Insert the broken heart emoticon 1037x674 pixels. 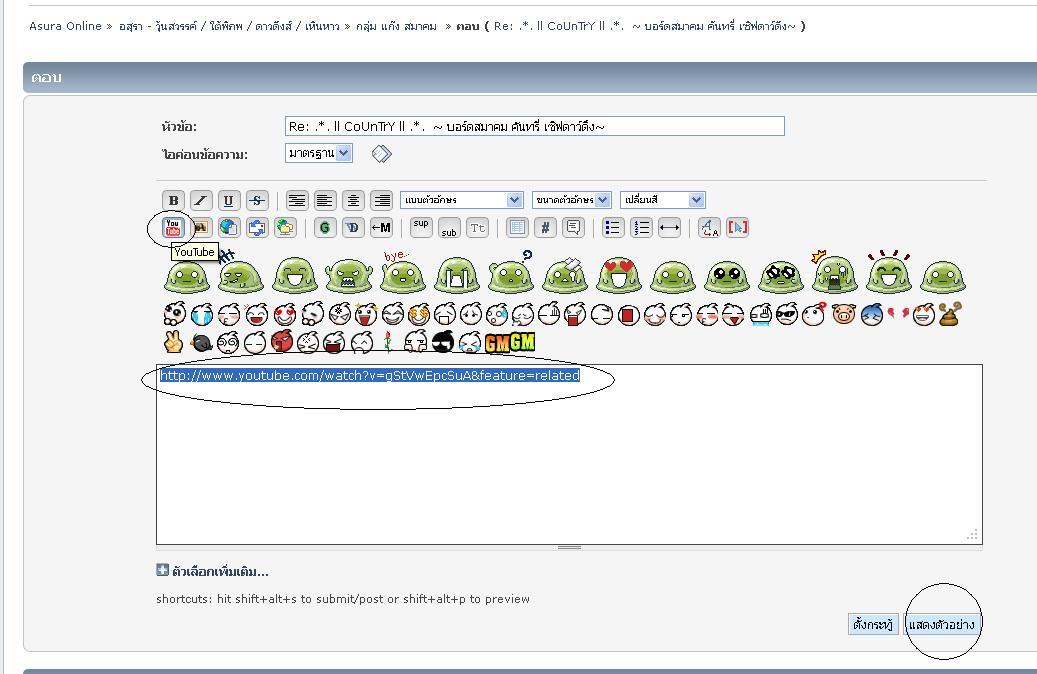[x=897, y=312]
